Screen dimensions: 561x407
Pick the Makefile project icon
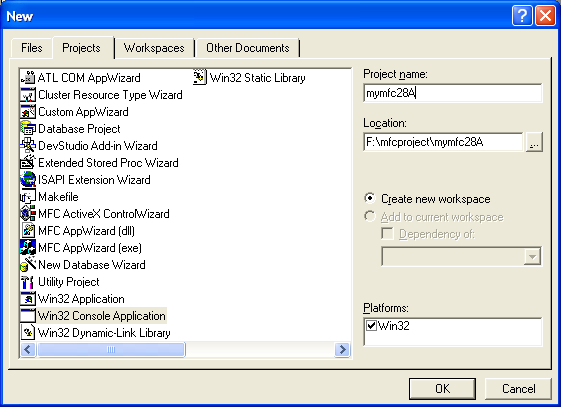click(28, 197)
